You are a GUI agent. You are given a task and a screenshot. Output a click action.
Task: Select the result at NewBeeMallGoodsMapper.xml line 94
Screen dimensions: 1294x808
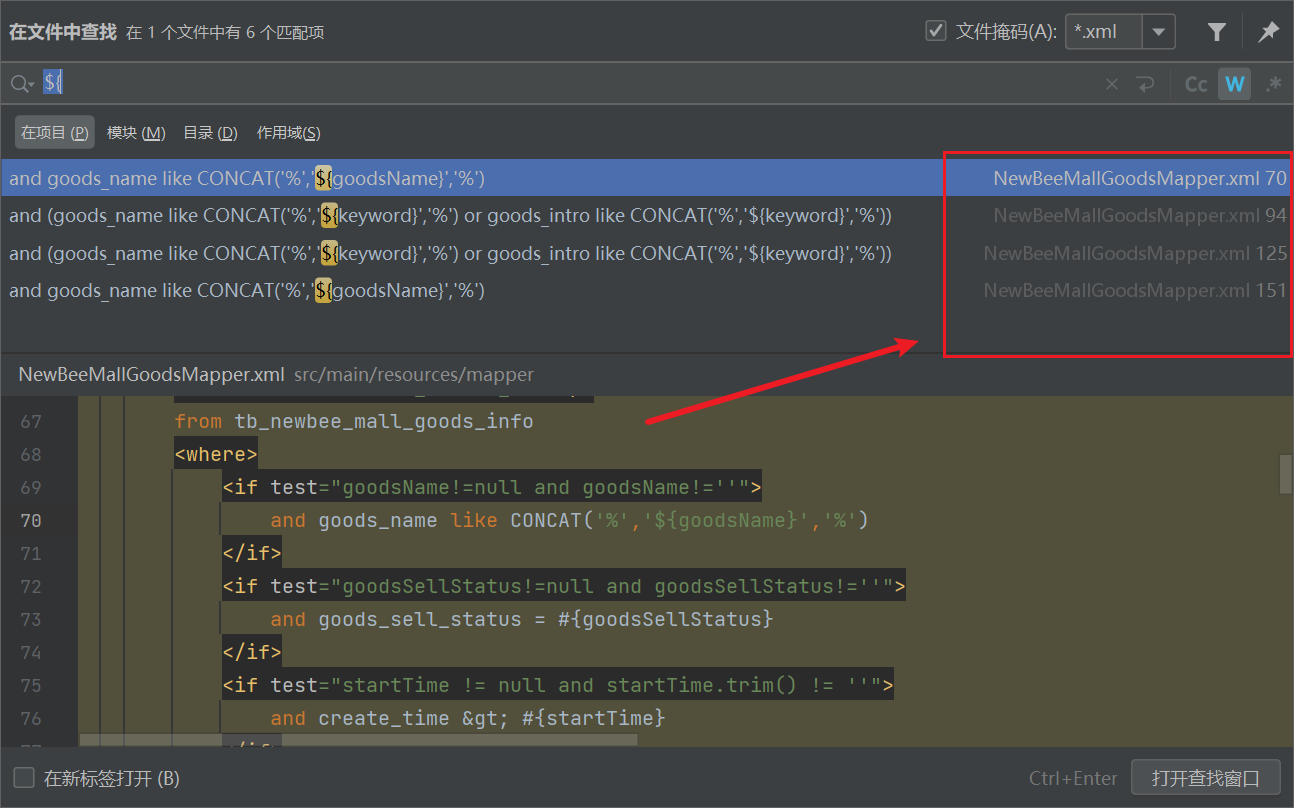(x=450, y=216)
